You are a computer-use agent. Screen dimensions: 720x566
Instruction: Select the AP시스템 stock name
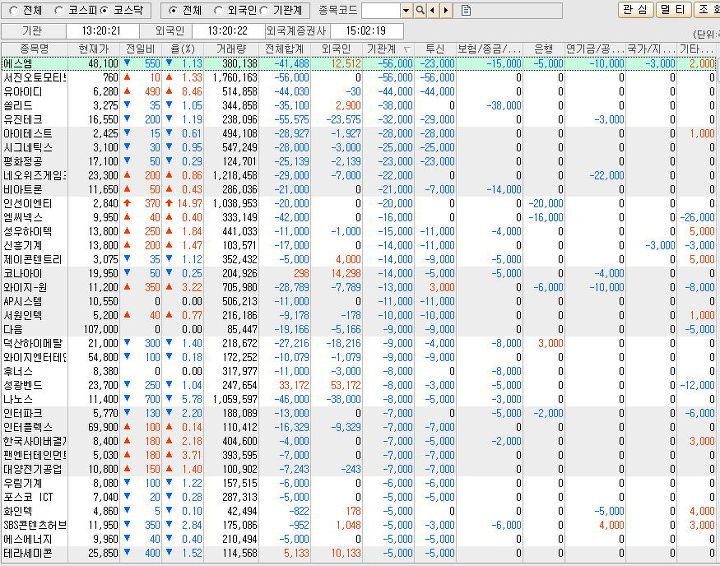coord(22,302)
